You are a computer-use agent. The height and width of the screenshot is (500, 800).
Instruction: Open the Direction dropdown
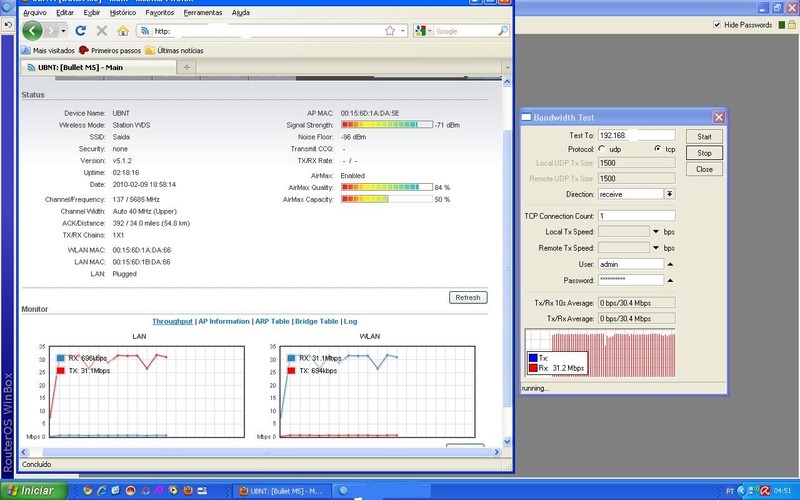pyautogui.click(x=669, y=194)
